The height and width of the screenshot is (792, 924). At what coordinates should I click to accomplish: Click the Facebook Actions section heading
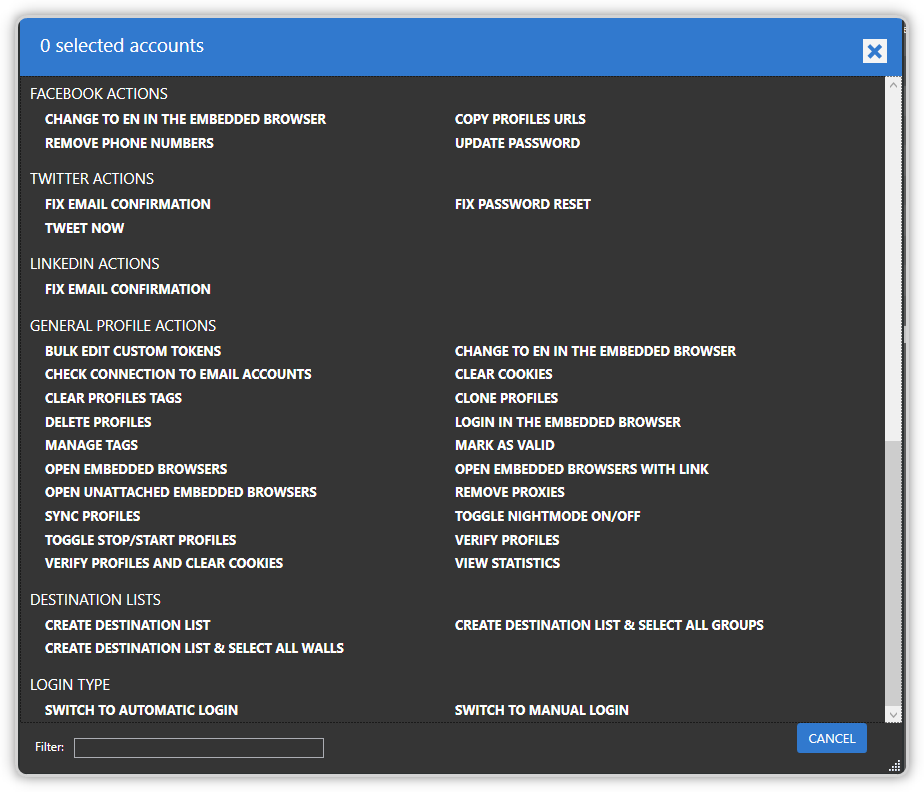(98, 94)
